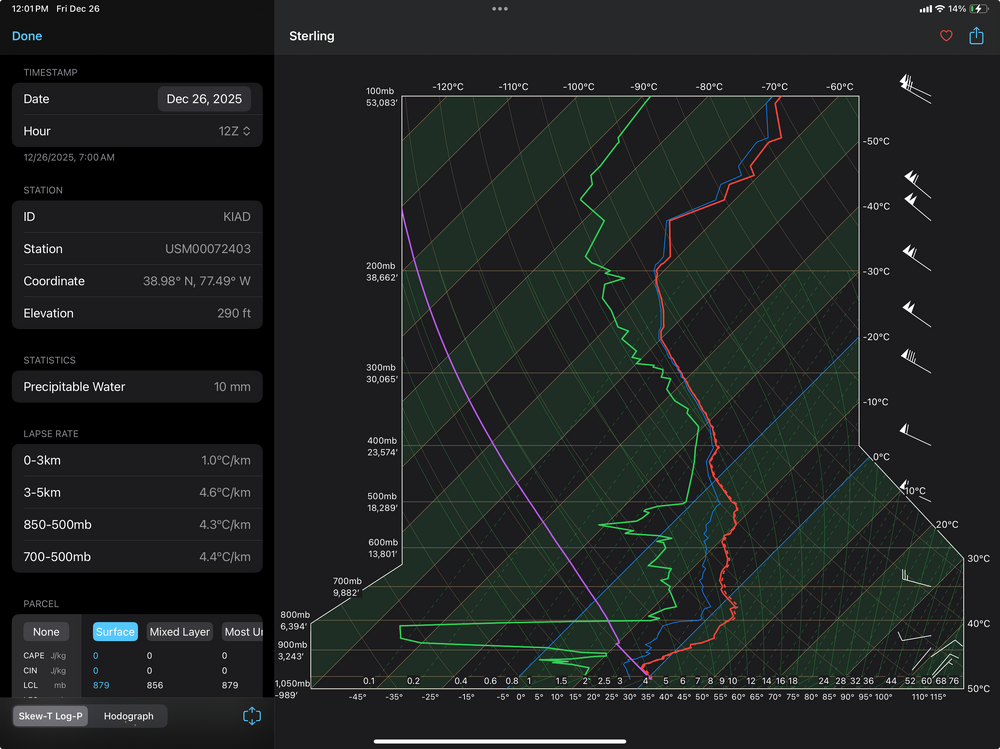Image resolution: width=1000 pixels, height=749 pixels.
Task: Tap the red heart favorite icon
Action: 946,36
